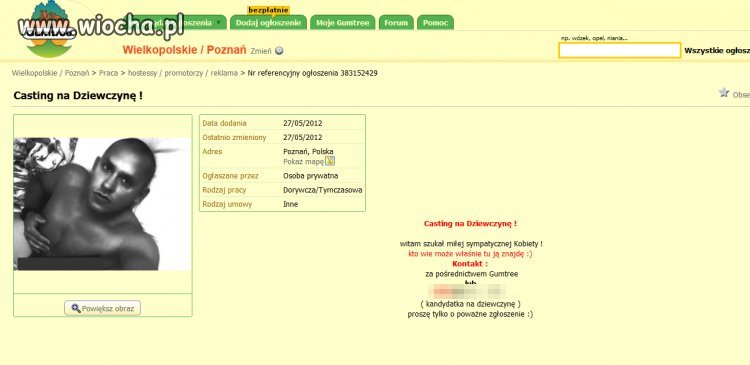Screen dimensions: 750x365
Task: Click the Zmień location link
Action: pos(261,51)
